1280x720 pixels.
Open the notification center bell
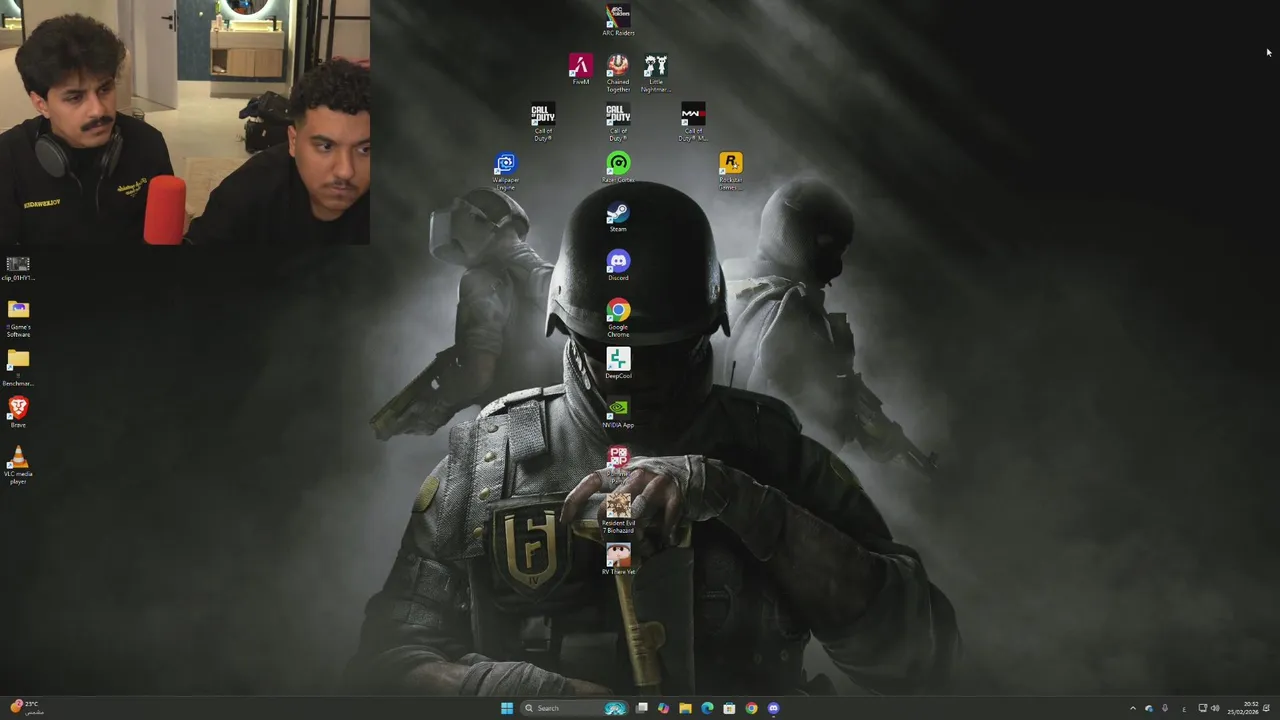click(x=1267, y=708)
